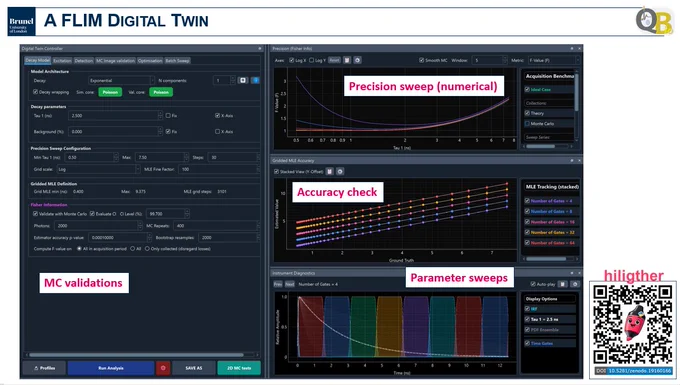Click CI Level percentage stepper
The image size is (680, 385).
point(186,214)
